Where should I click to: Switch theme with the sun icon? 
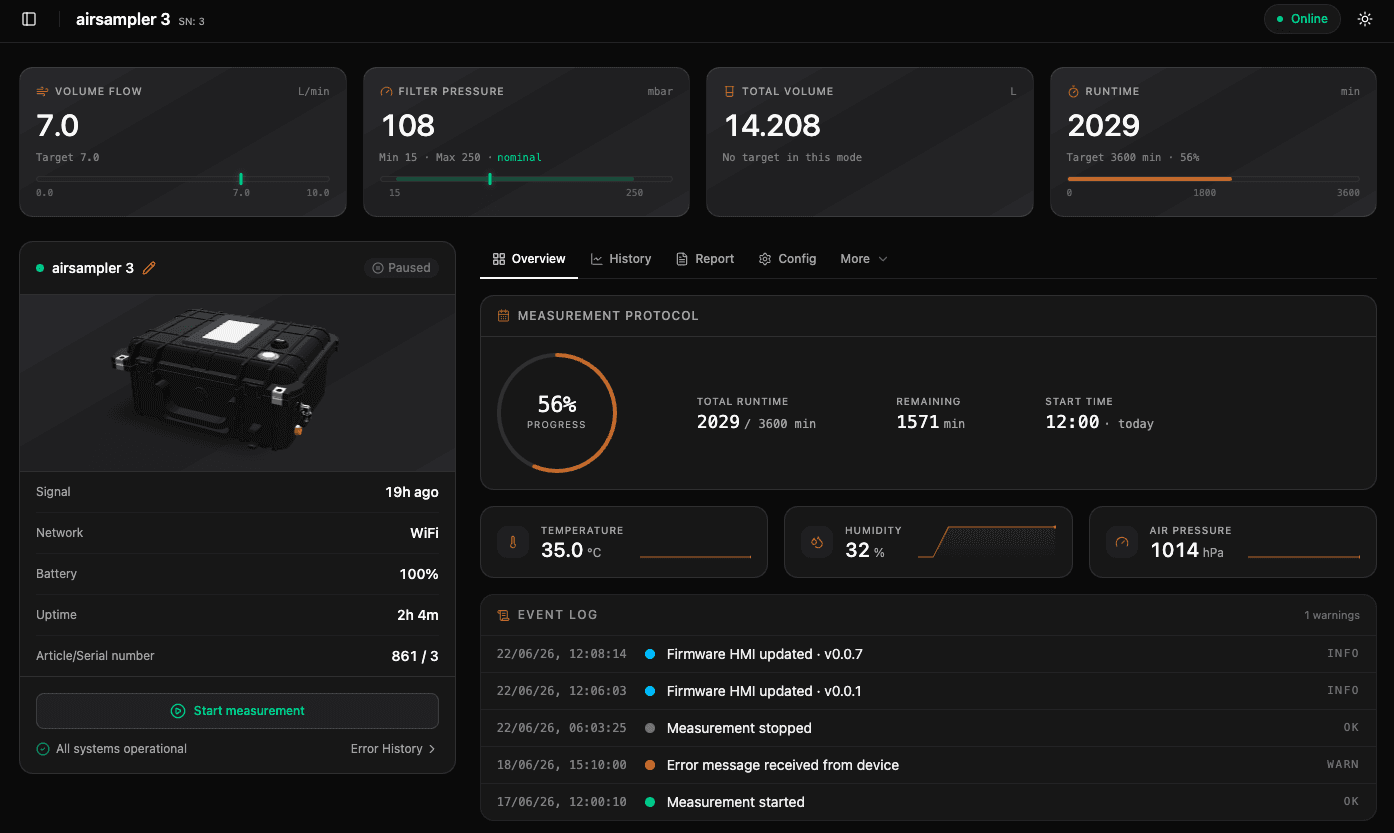click(x=1365, y=19)
